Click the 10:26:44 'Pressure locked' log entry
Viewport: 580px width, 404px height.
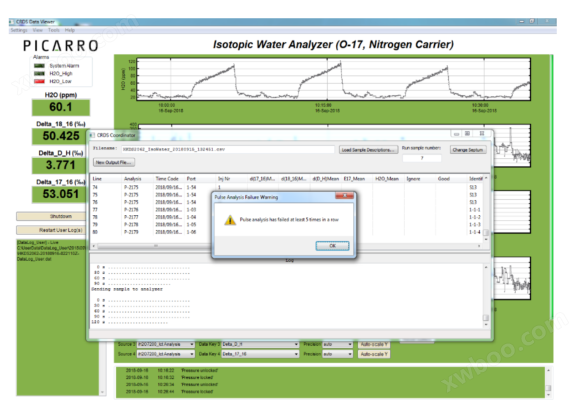click(x=169, y=391)
